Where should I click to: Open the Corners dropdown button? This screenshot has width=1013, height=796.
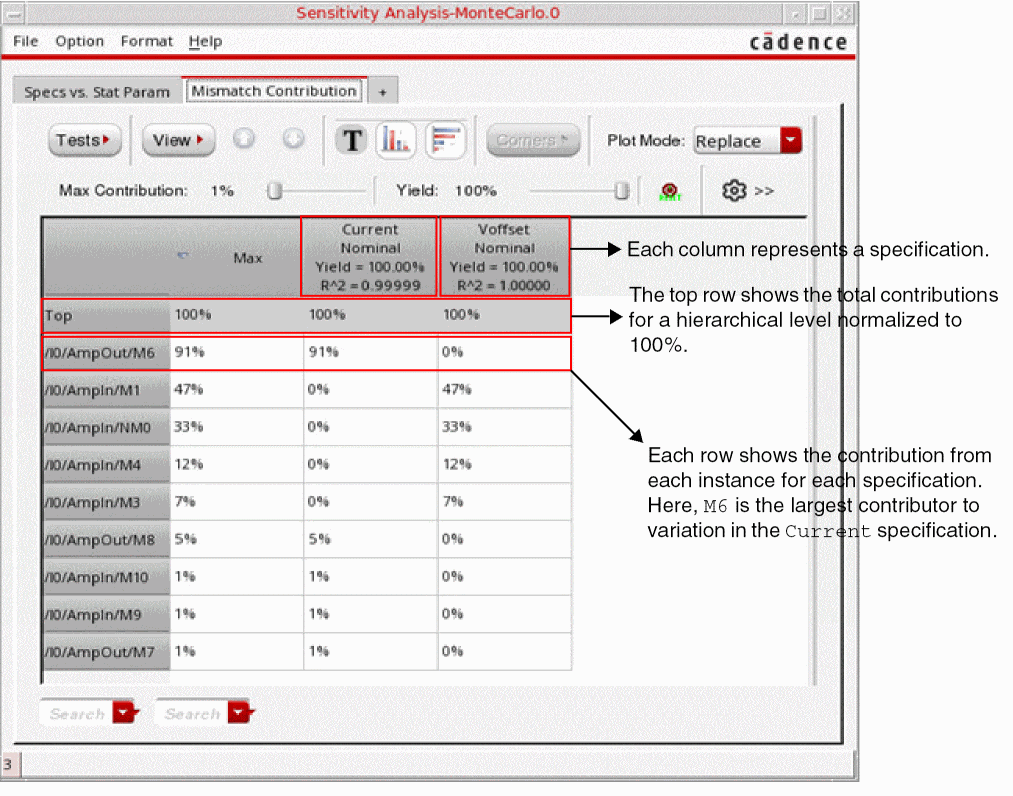coord(533,140)
